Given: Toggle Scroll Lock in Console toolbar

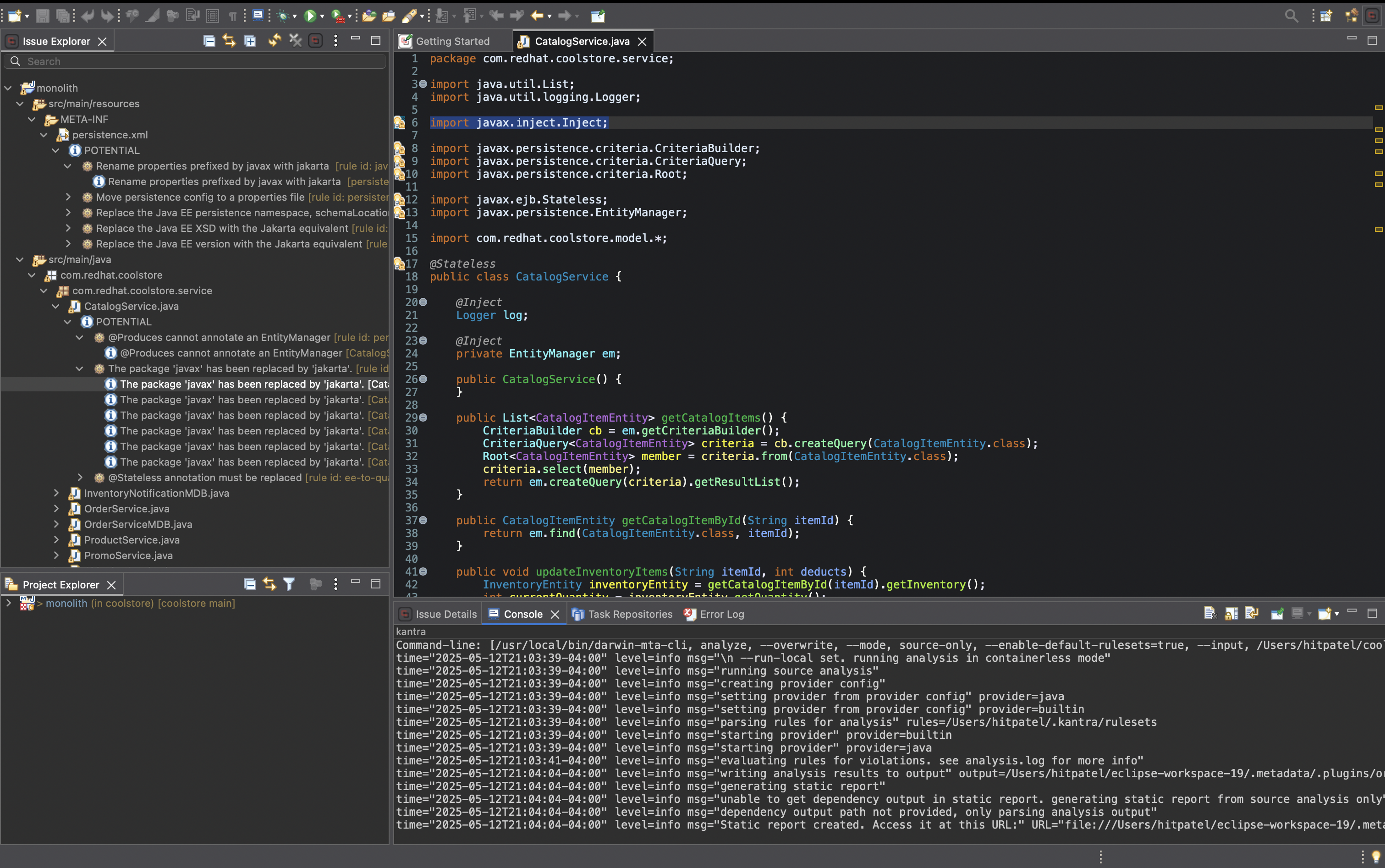Looking at the screenshot, I should click(1231, 613).
